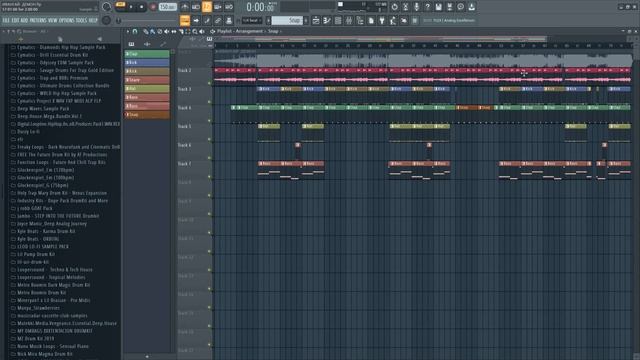Image resolution: width=640 pixels, height=360 pixels.
Task: Select the 'Snare' pattern in picker
Action: click(147, 80)
